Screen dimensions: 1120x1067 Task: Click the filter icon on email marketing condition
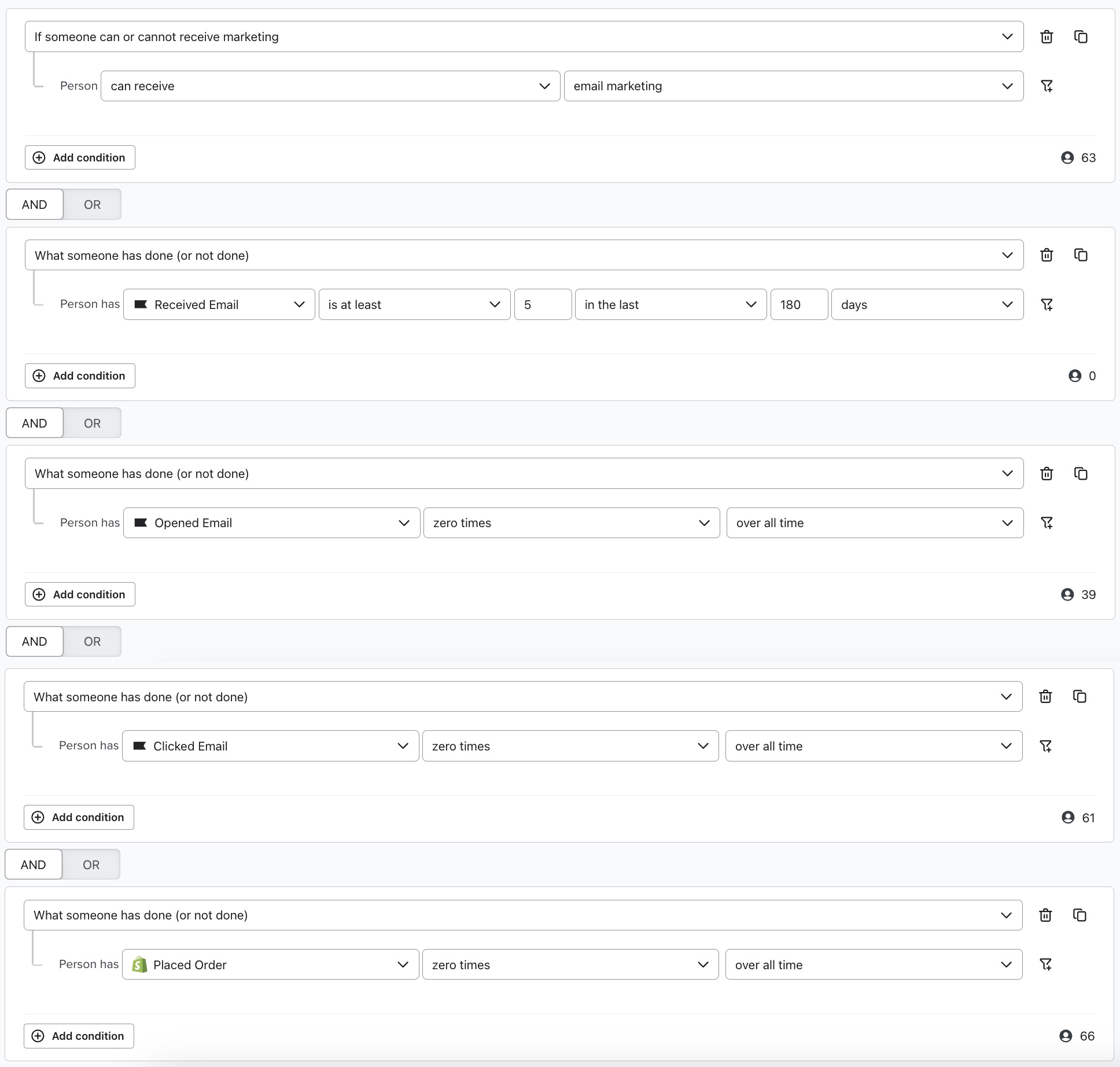tap(1047, 86)
